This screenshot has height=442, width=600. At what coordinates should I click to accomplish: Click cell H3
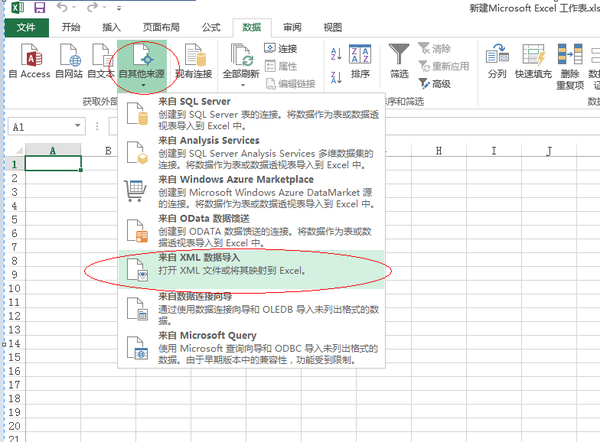pos(439,191)
